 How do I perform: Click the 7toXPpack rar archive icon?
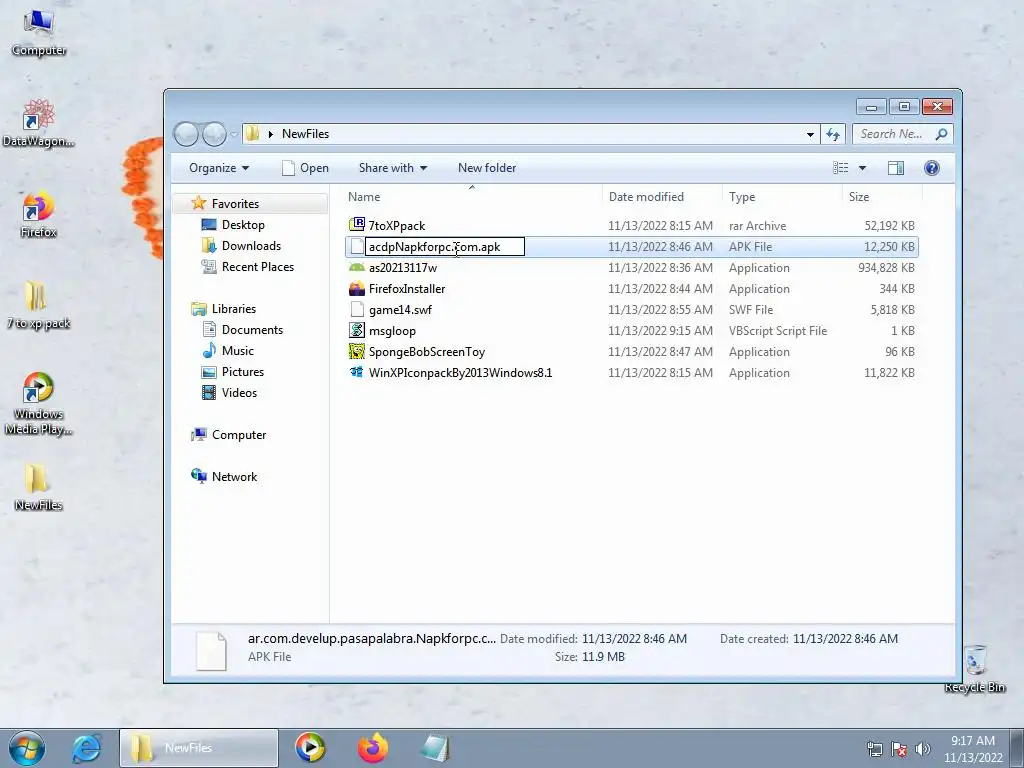coord(357,225)
